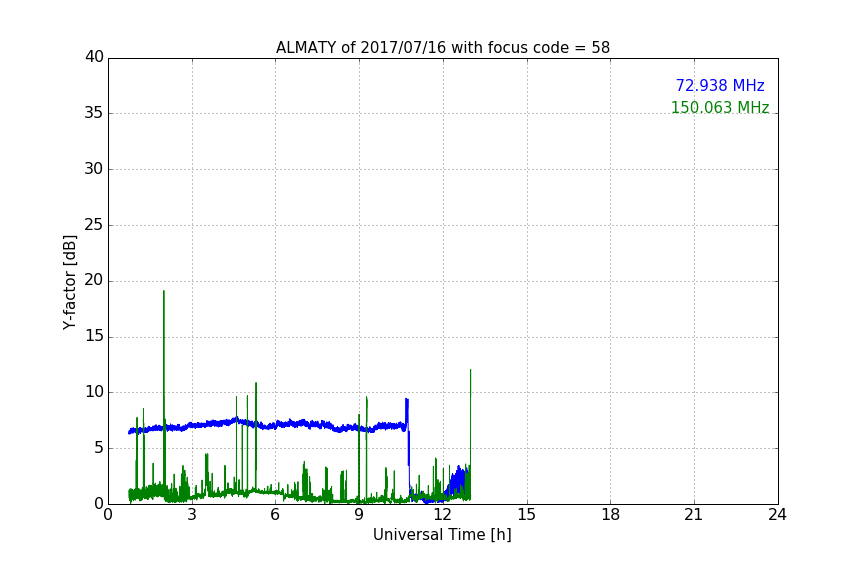Click the x-axis tick label '18'

click(611, 515)
